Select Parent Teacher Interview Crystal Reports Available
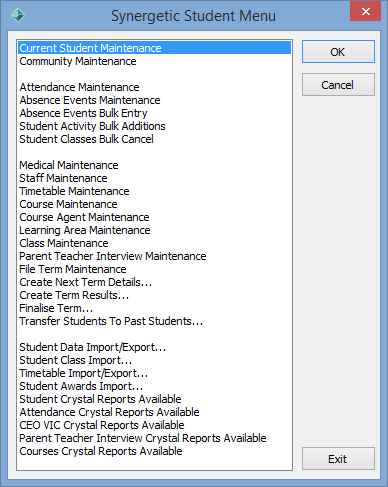Image resolution: width=388 pixels, height=487 pixels. pos(143,438)
